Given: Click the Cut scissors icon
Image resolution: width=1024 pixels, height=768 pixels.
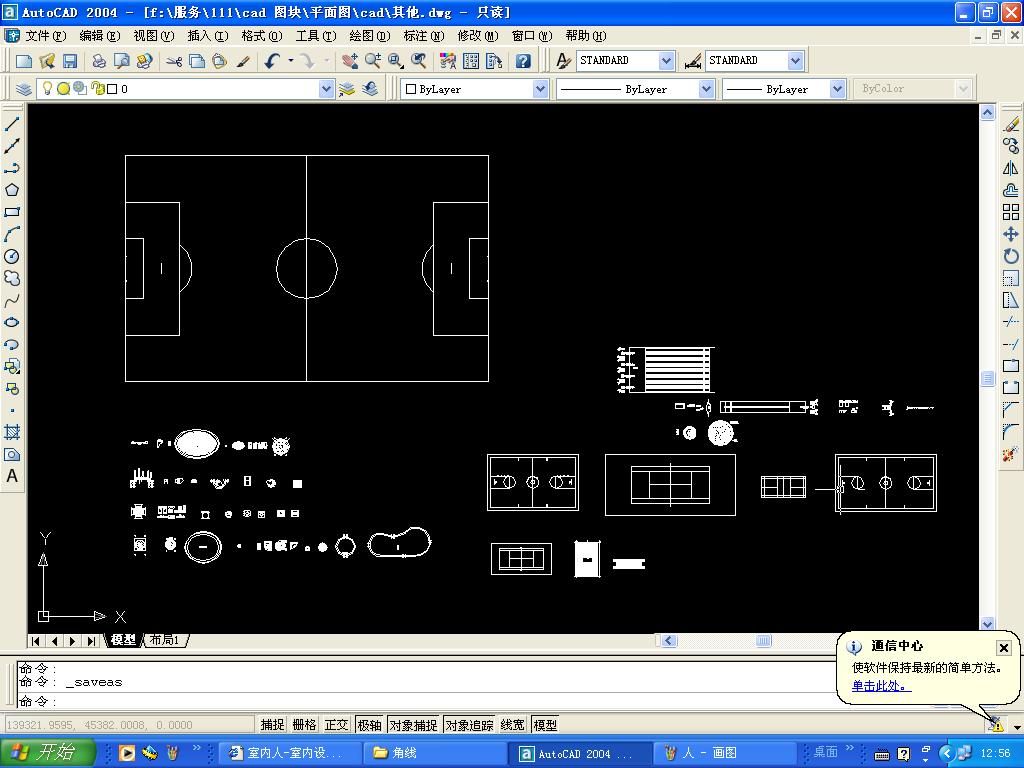Looking at the screenshot, I should (x=174, y=61).
